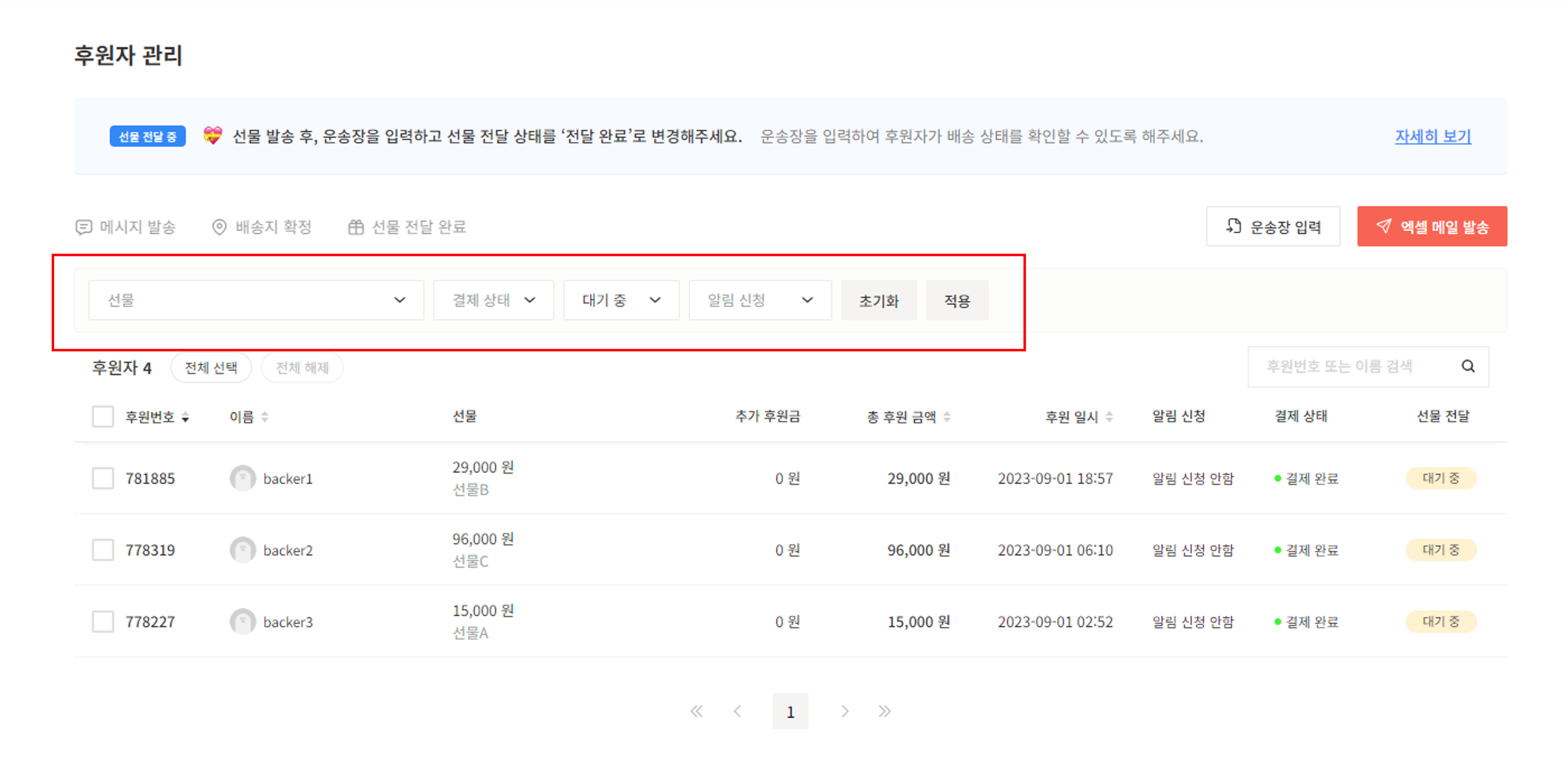Sort by 후원번호 column arrows
The height and width of the screenshot is (784, 1568).
pos(186,417)
